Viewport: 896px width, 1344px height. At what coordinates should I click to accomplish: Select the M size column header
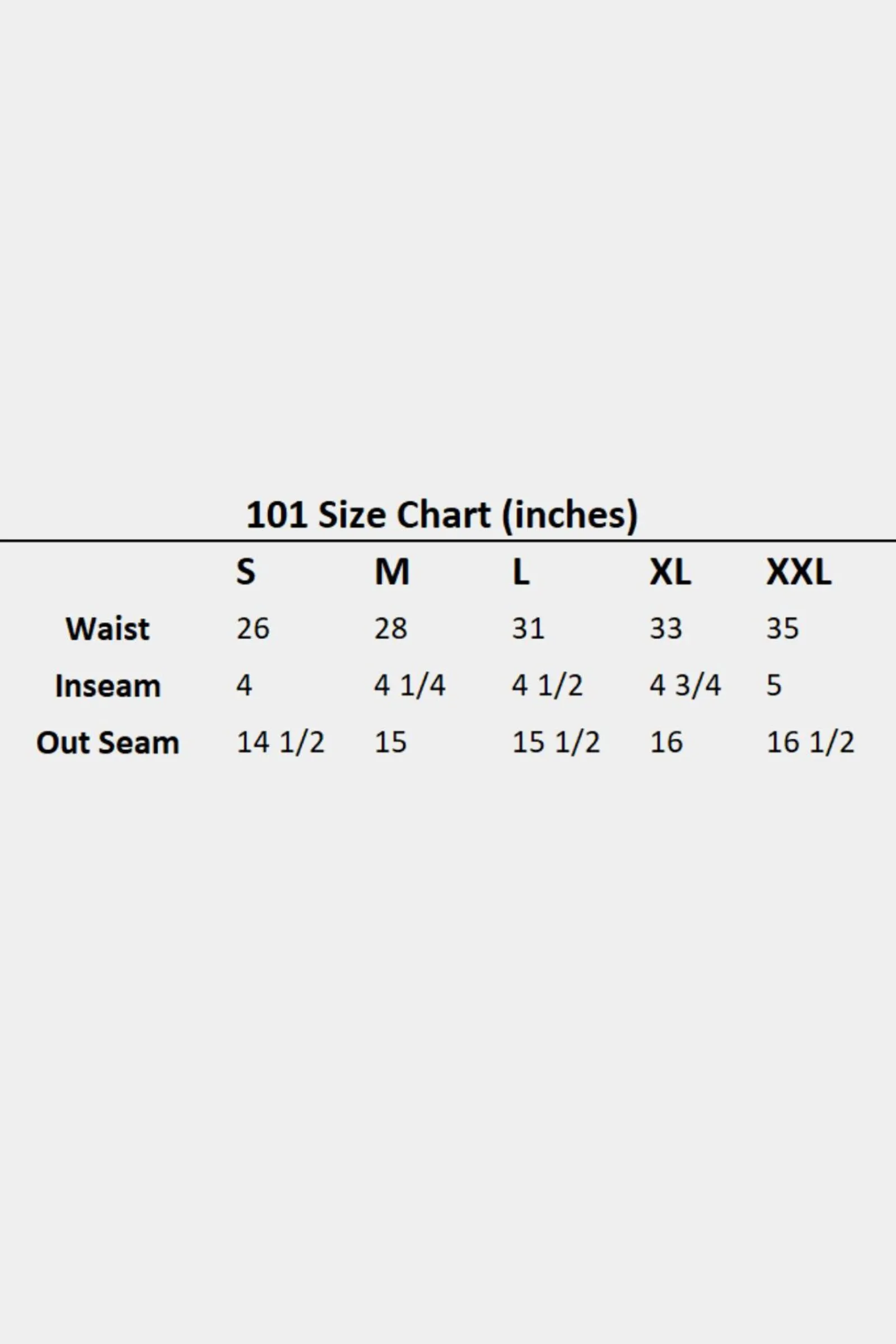[392, 571]
